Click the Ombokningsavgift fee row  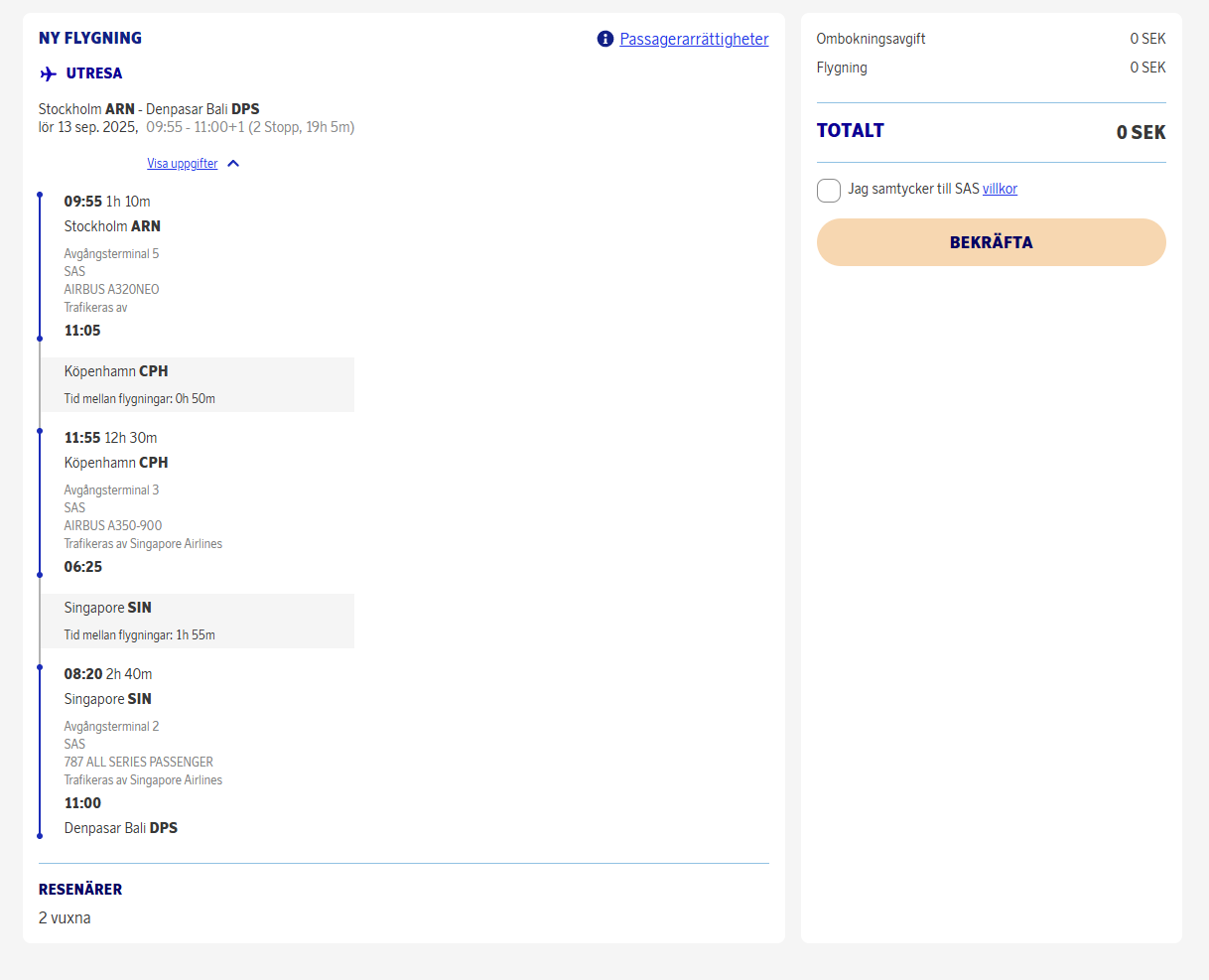click(991, 39)
